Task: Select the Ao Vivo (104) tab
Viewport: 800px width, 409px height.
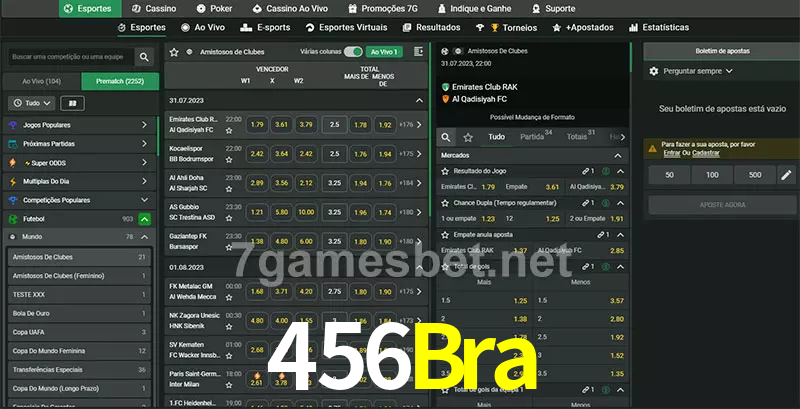Action: coord(42,81)
